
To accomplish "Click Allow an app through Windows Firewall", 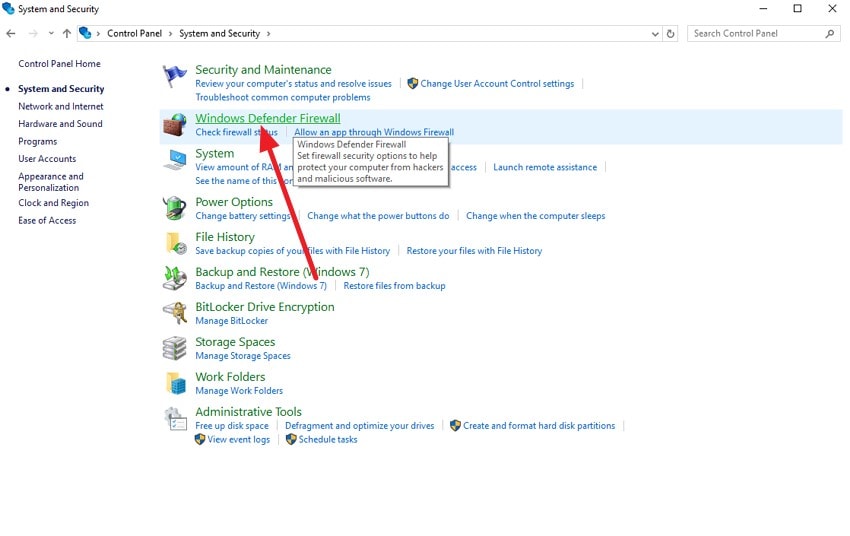I will click(374, 132).
